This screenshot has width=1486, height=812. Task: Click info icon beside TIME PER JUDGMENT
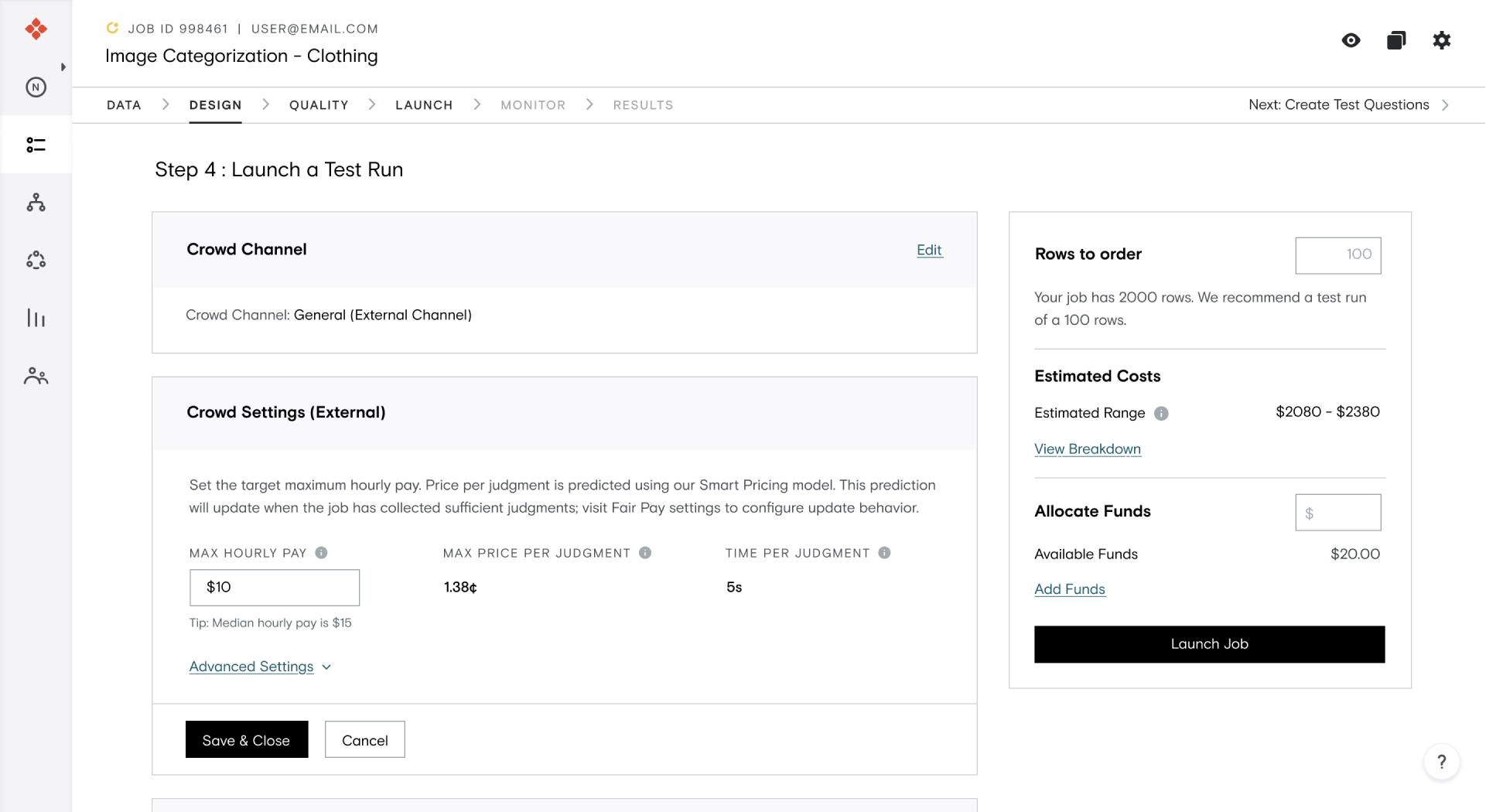(x=885, y=553)
